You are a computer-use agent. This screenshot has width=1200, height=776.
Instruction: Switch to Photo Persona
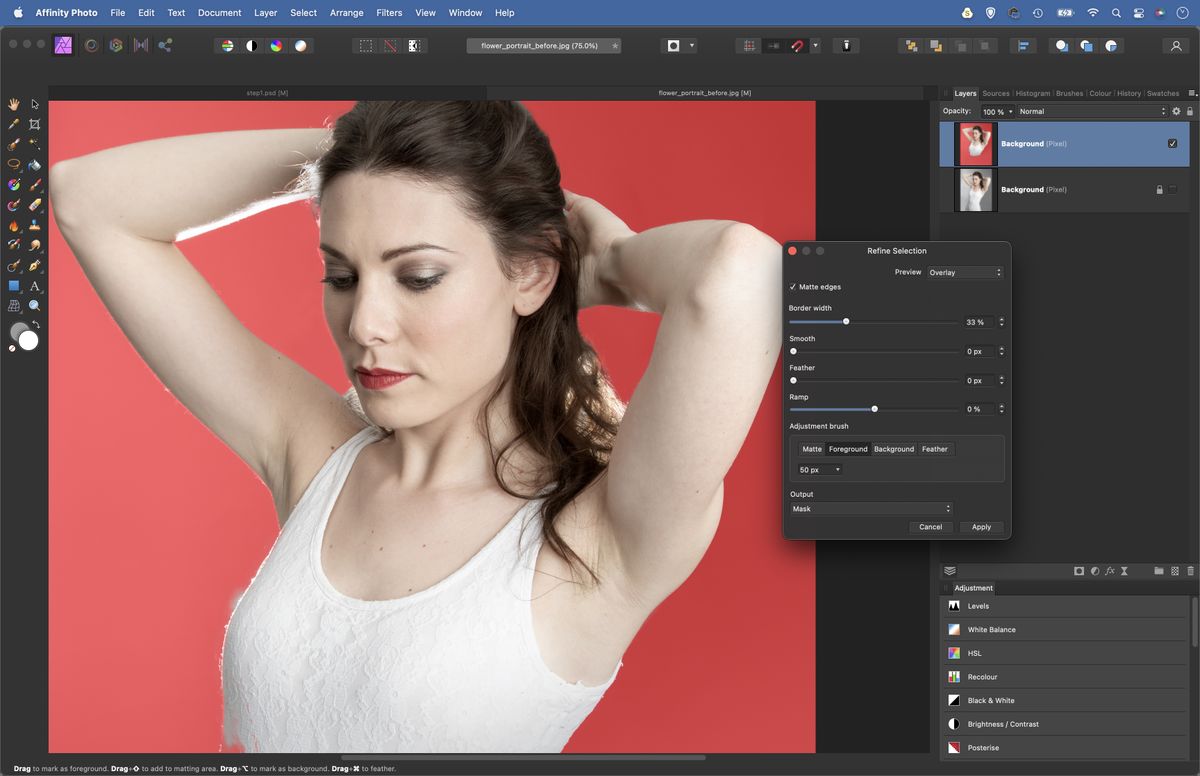click(63, 45)
